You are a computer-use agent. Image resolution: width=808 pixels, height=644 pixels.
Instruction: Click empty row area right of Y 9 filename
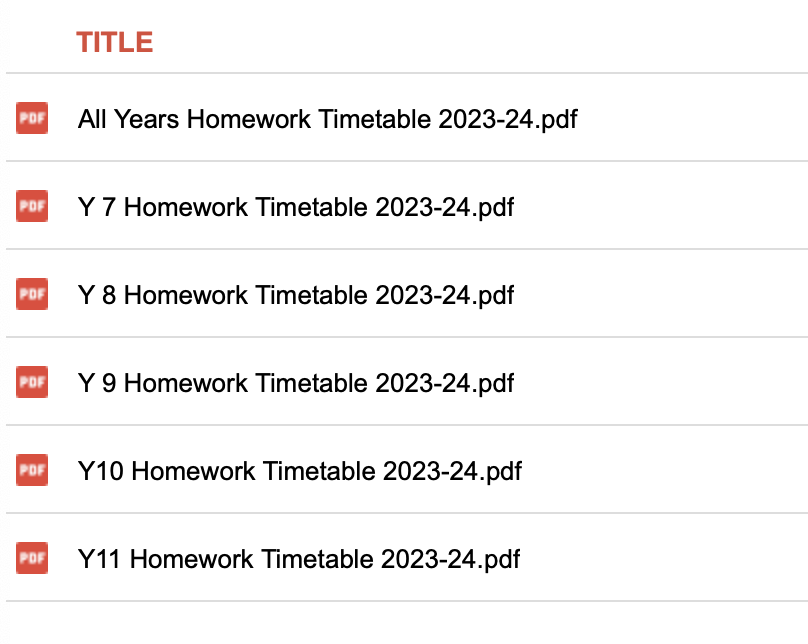[x=661, y=382]
